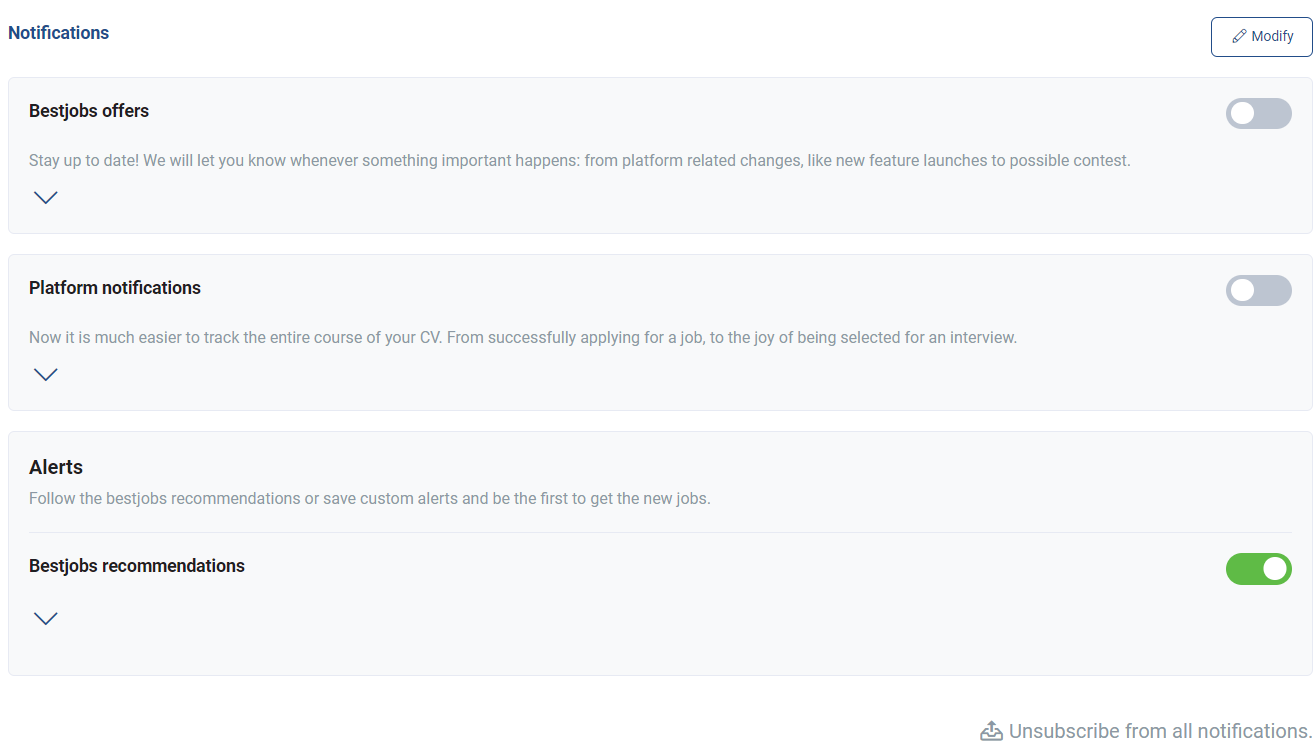
Task: Click the unsubscribe tray icon
Action: pyautogui.click(x=991, y=731)
